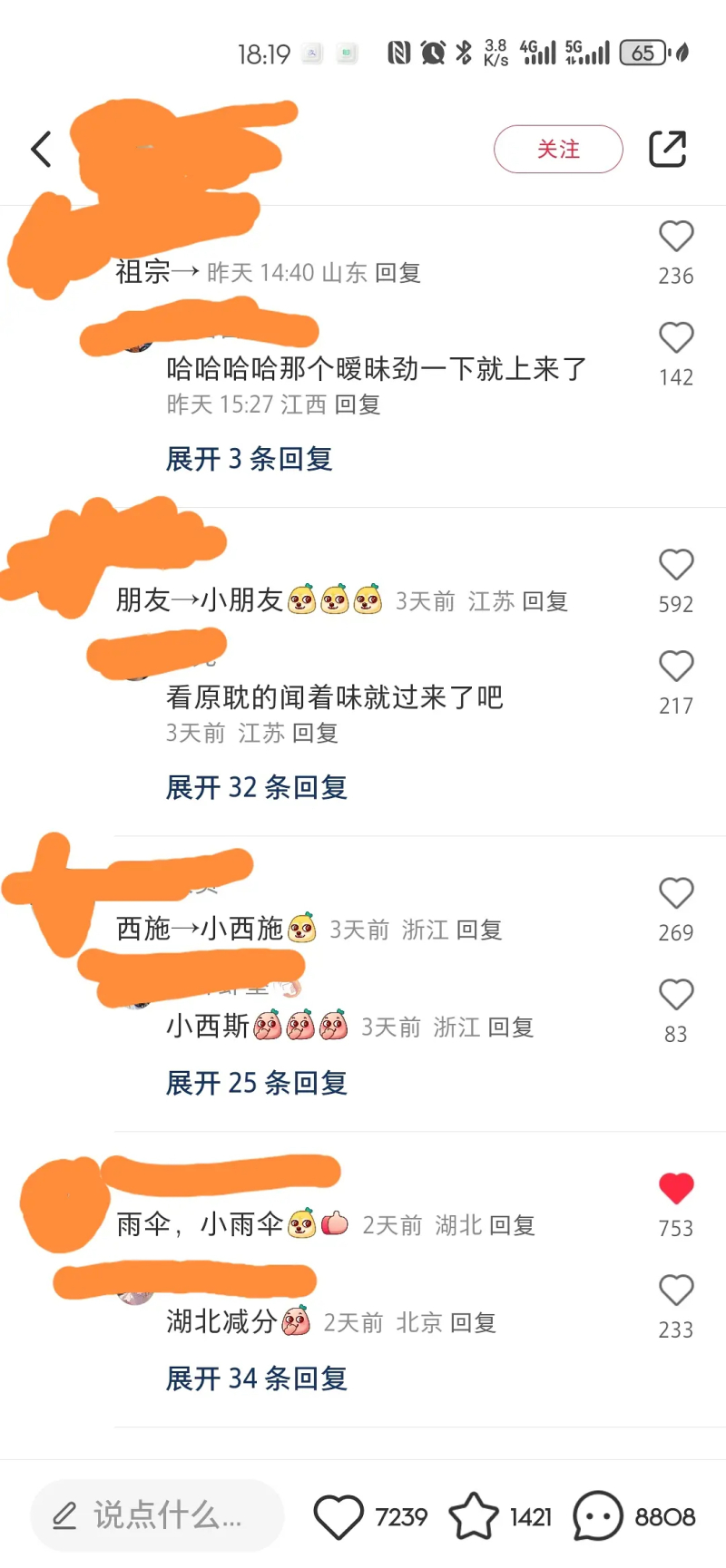
Task: Tap the 关注 follow button
Action: [x=558, y=149]
